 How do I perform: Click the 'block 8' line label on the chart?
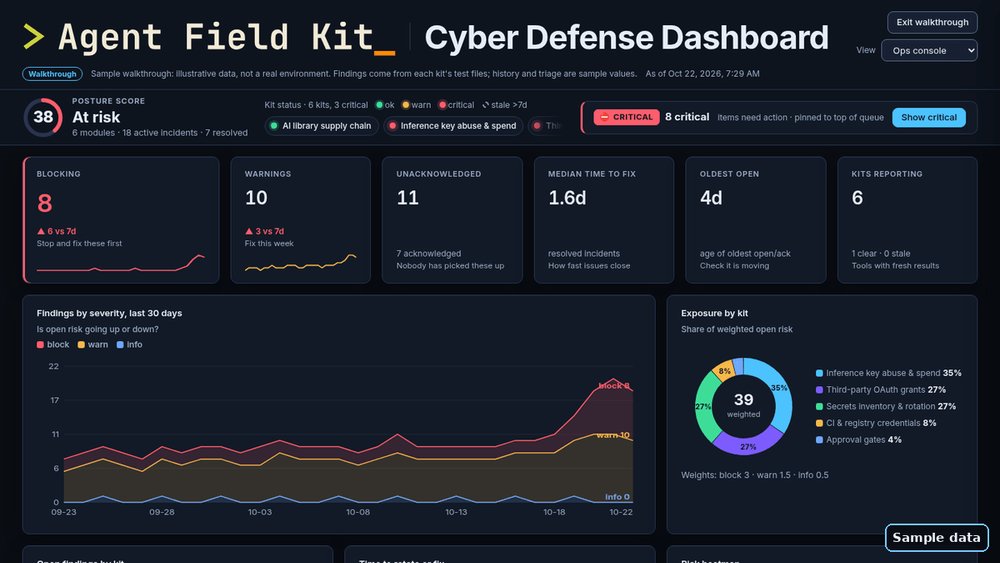tap(614, 386)
